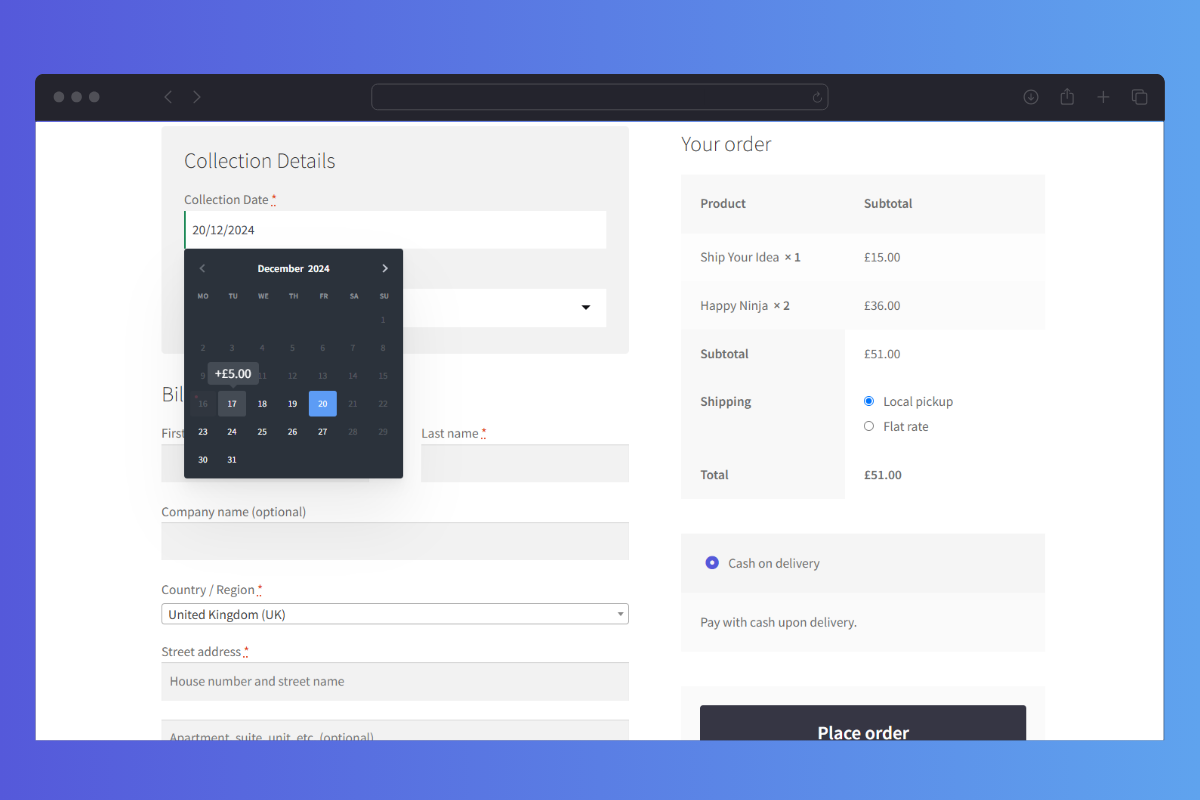Screen dimensions: 1200x800
Task: Click the tab overview icon
Action: pyautogui.click(x=1139, y=96)
